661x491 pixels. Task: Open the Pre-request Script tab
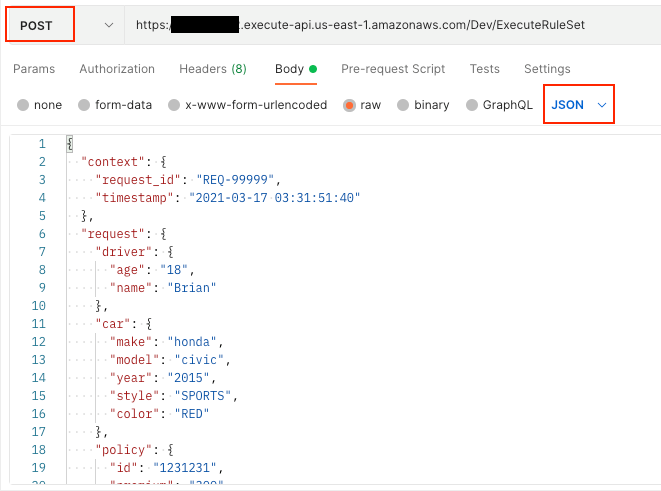tap(393, 69)
